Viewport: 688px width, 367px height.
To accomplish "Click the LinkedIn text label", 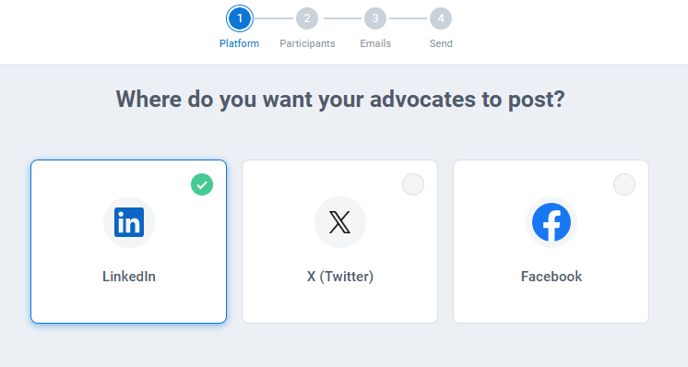I will point(129,276).
